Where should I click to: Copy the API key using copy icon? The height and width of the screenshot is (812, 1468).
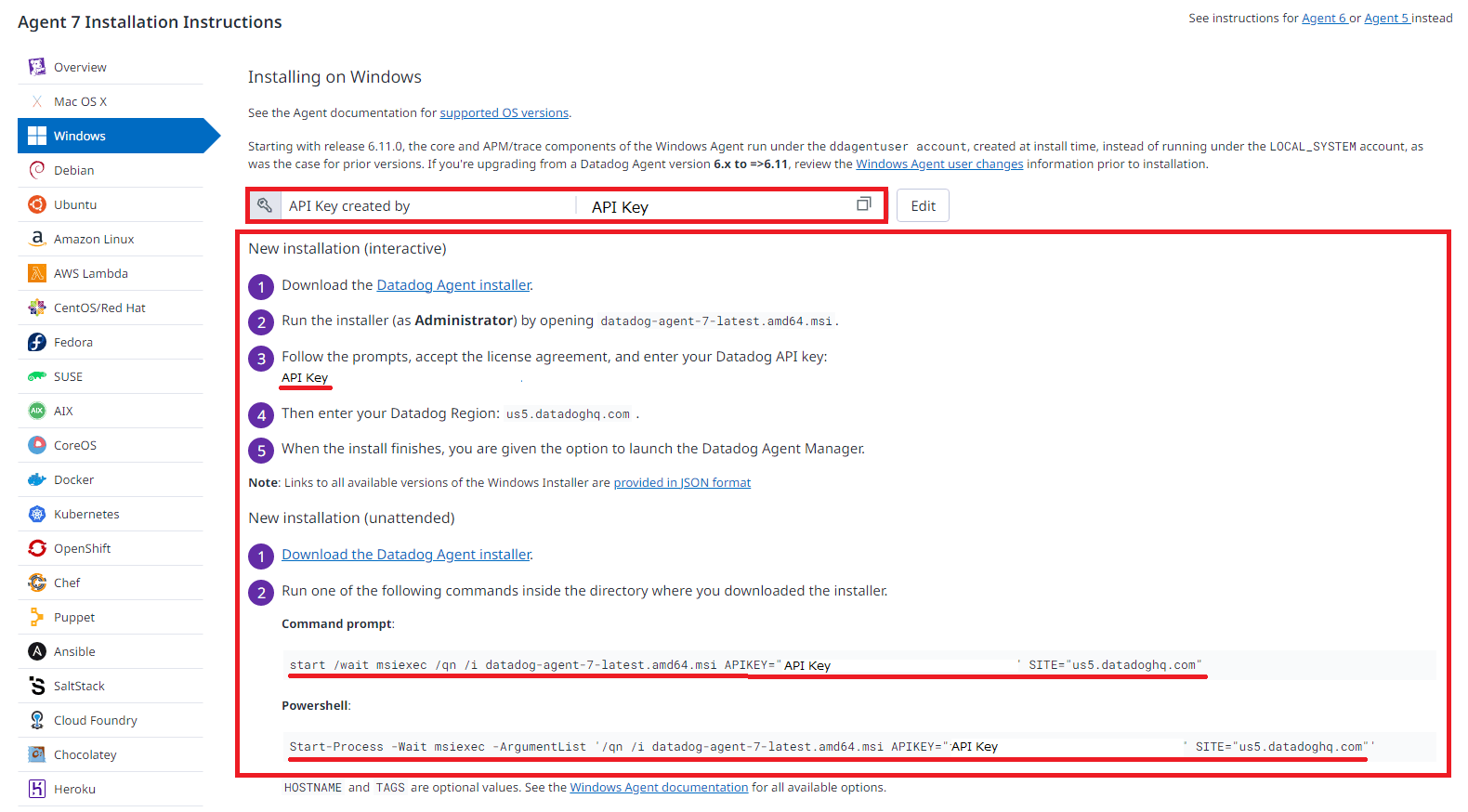tap(864, 204)
